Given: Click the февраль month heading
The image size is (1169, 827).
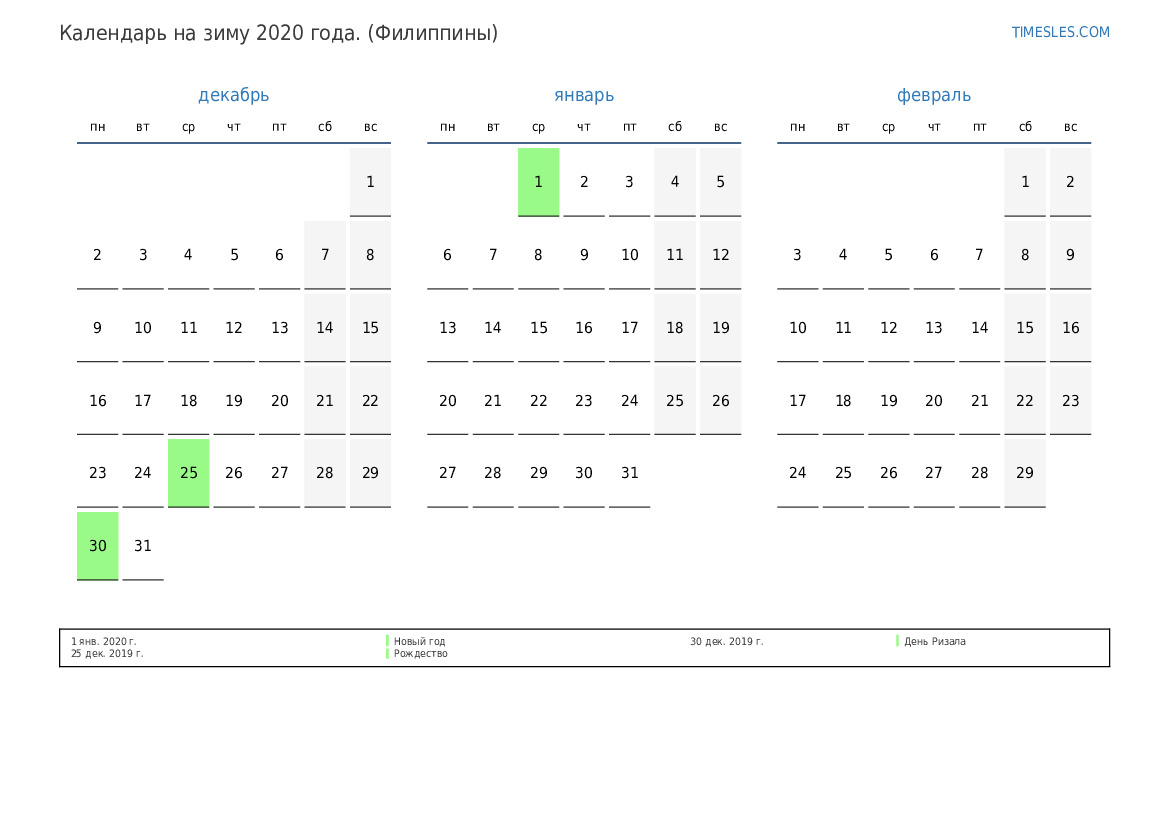Looking at the screenshot, I should tap(933, 95).
